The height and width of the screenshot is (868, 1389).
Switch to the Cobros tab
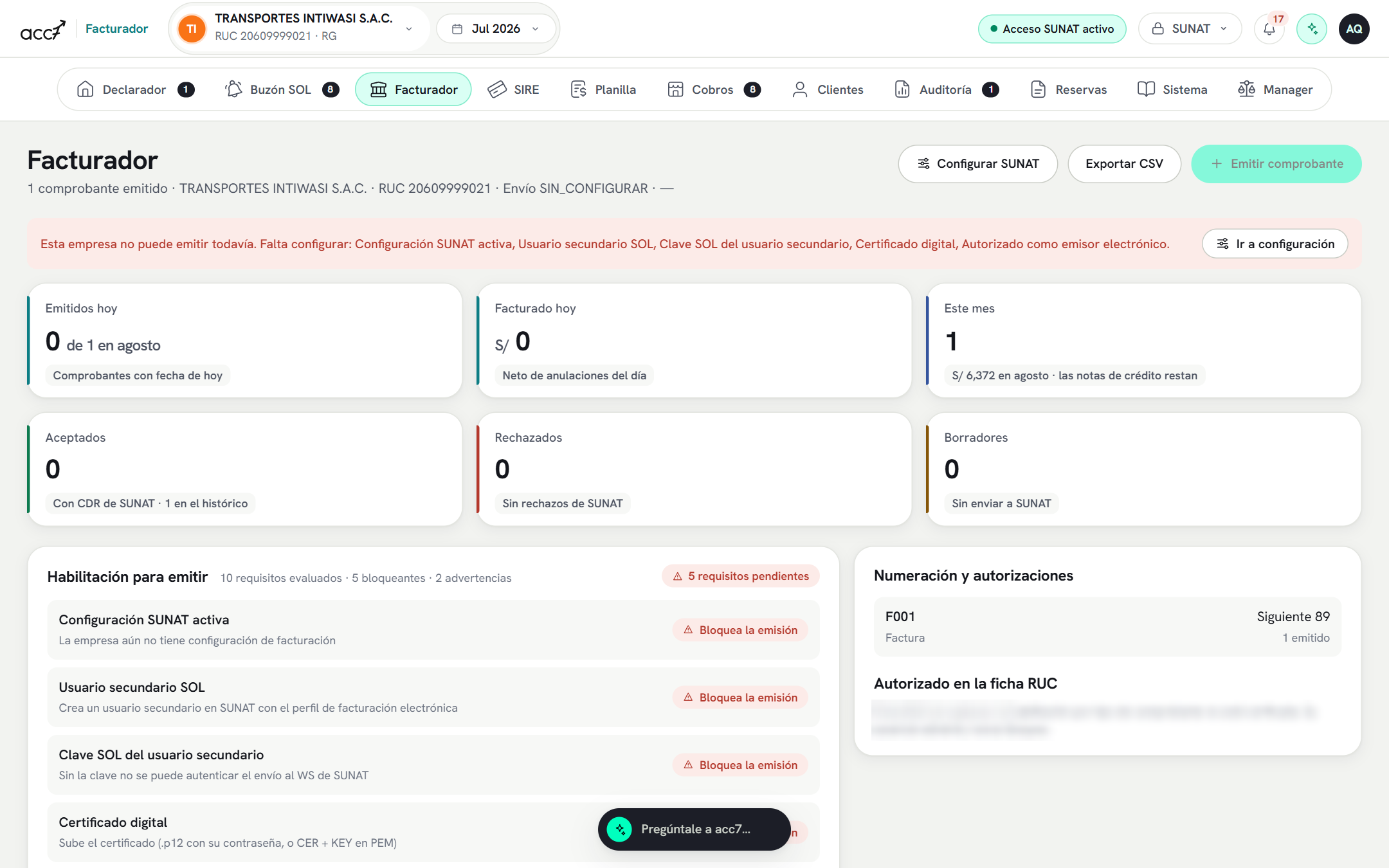pyautogui.click(x=714, y=89)
